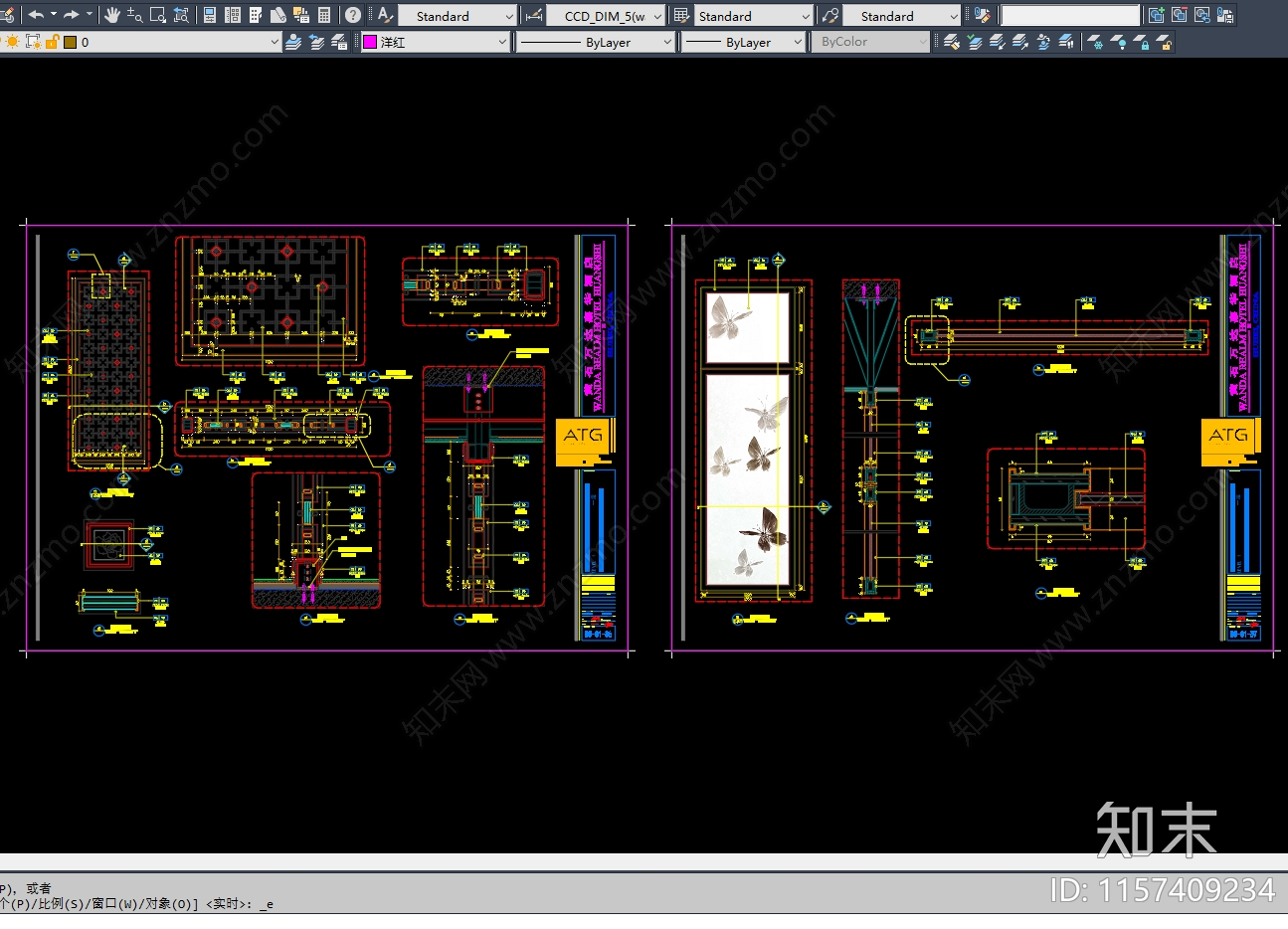
Task: Click the disabled ByColor plot style dropdown
Action: [x=871, y=42]
